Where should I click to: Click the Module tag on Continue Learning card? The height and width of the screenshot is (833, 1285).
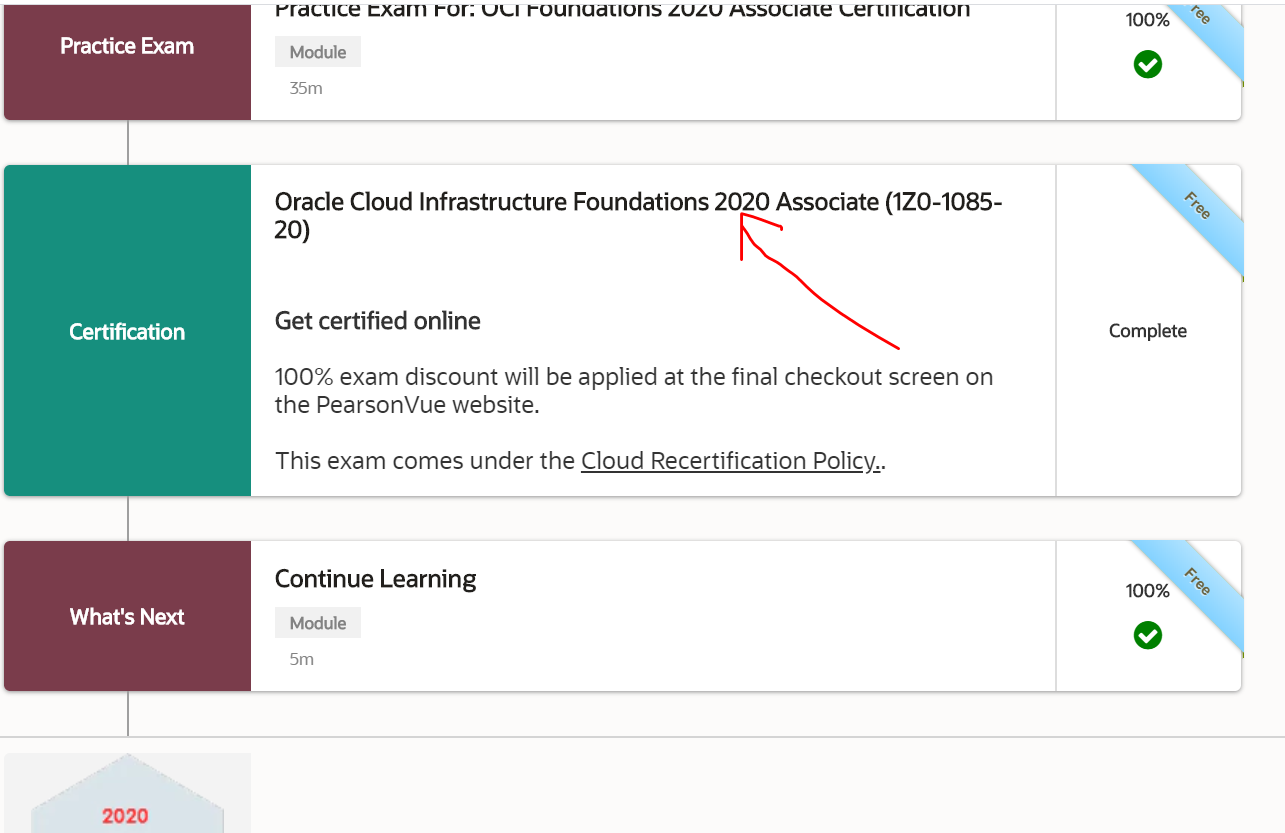click(x=318, y=623)
